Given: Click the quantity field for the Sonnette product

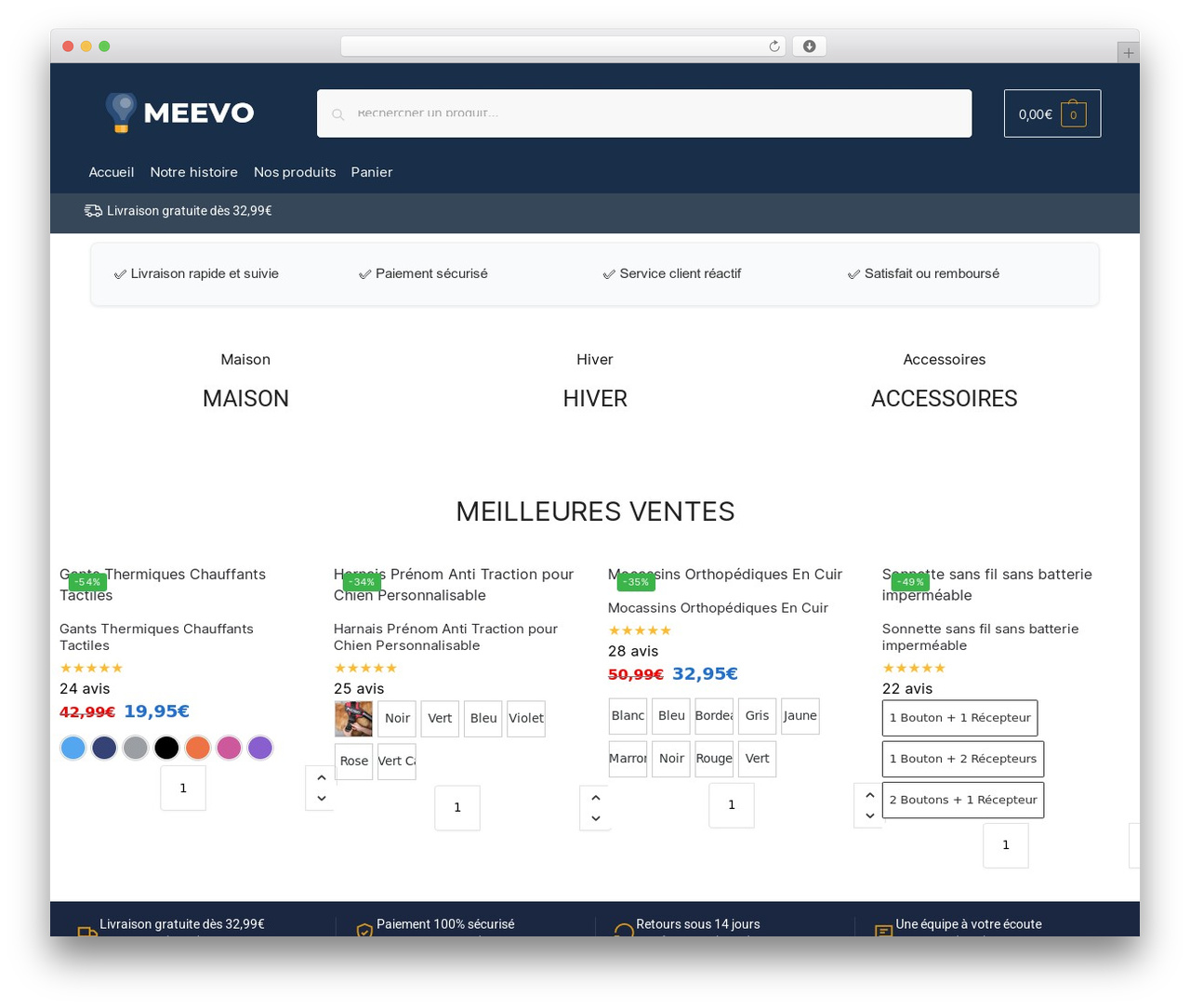Looking at the screenshot, I should tap(1006, 845).
